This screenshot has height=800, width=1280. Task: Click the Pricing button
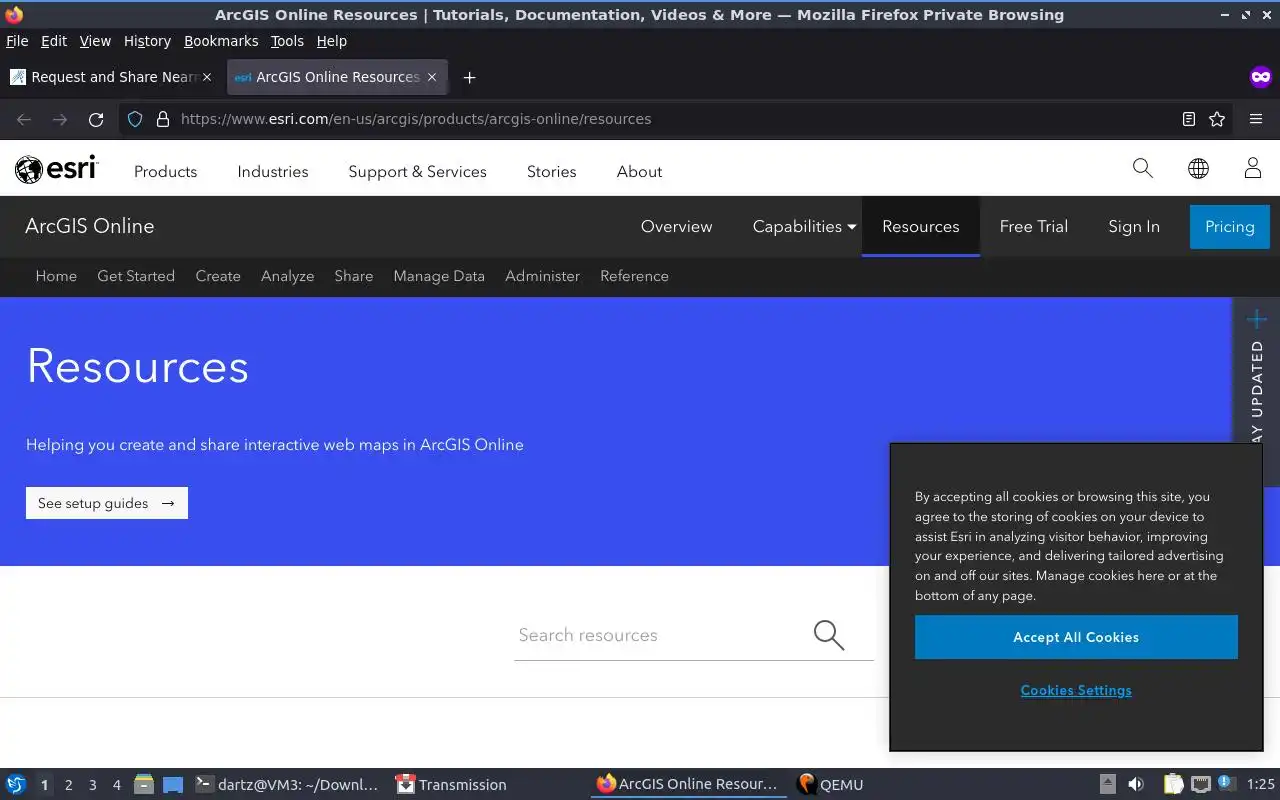coord(1230,227)
